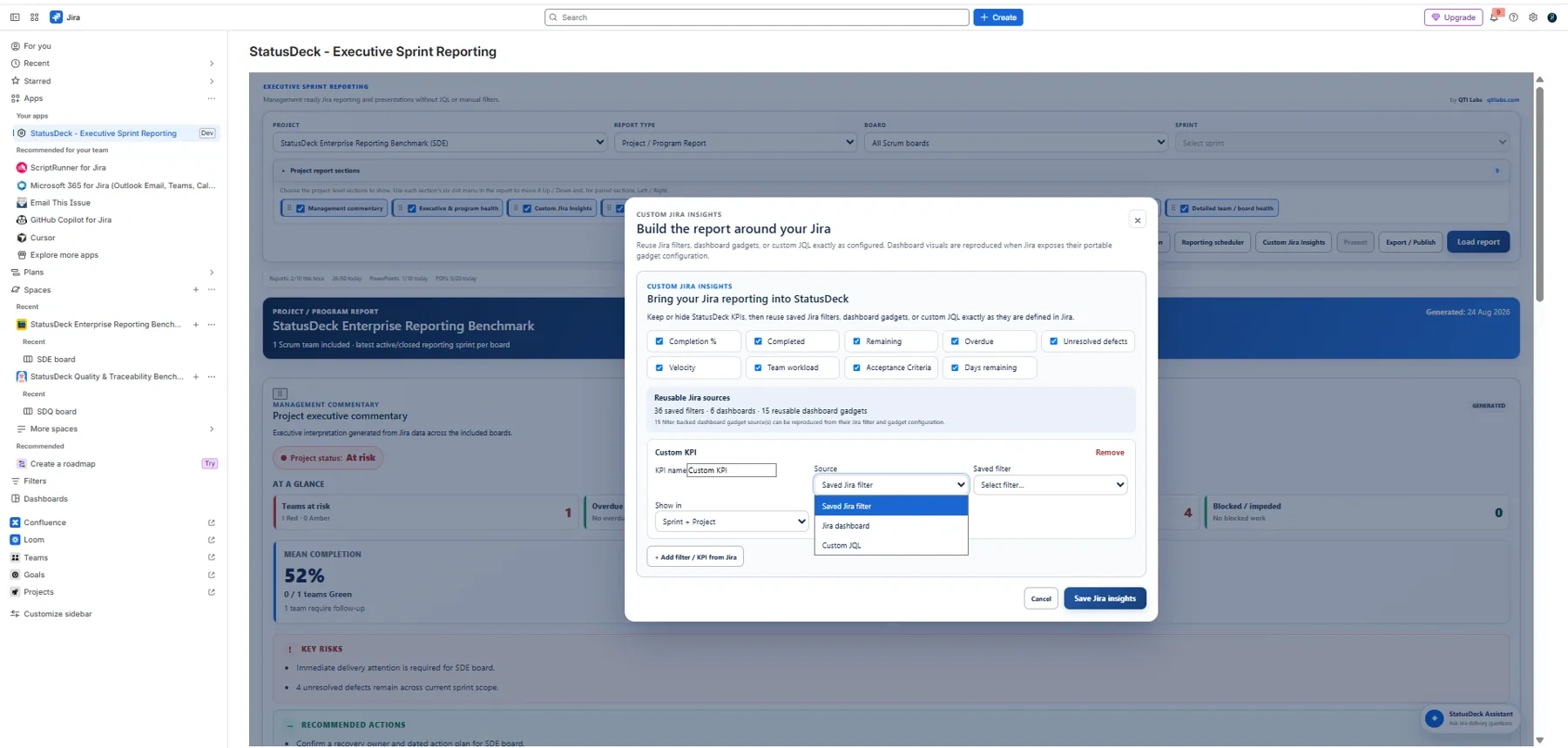This screenshot has height=748, width=1568.
Task: Toggle Team workload checkbox
Action: (x=758, y=367)
